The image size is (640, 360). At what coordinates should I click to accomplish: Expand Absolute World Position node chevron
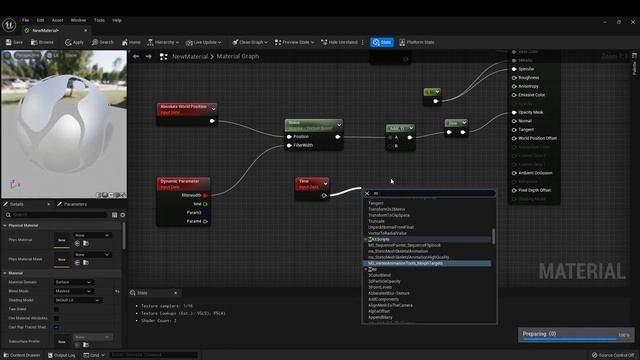tap(213, 109)
